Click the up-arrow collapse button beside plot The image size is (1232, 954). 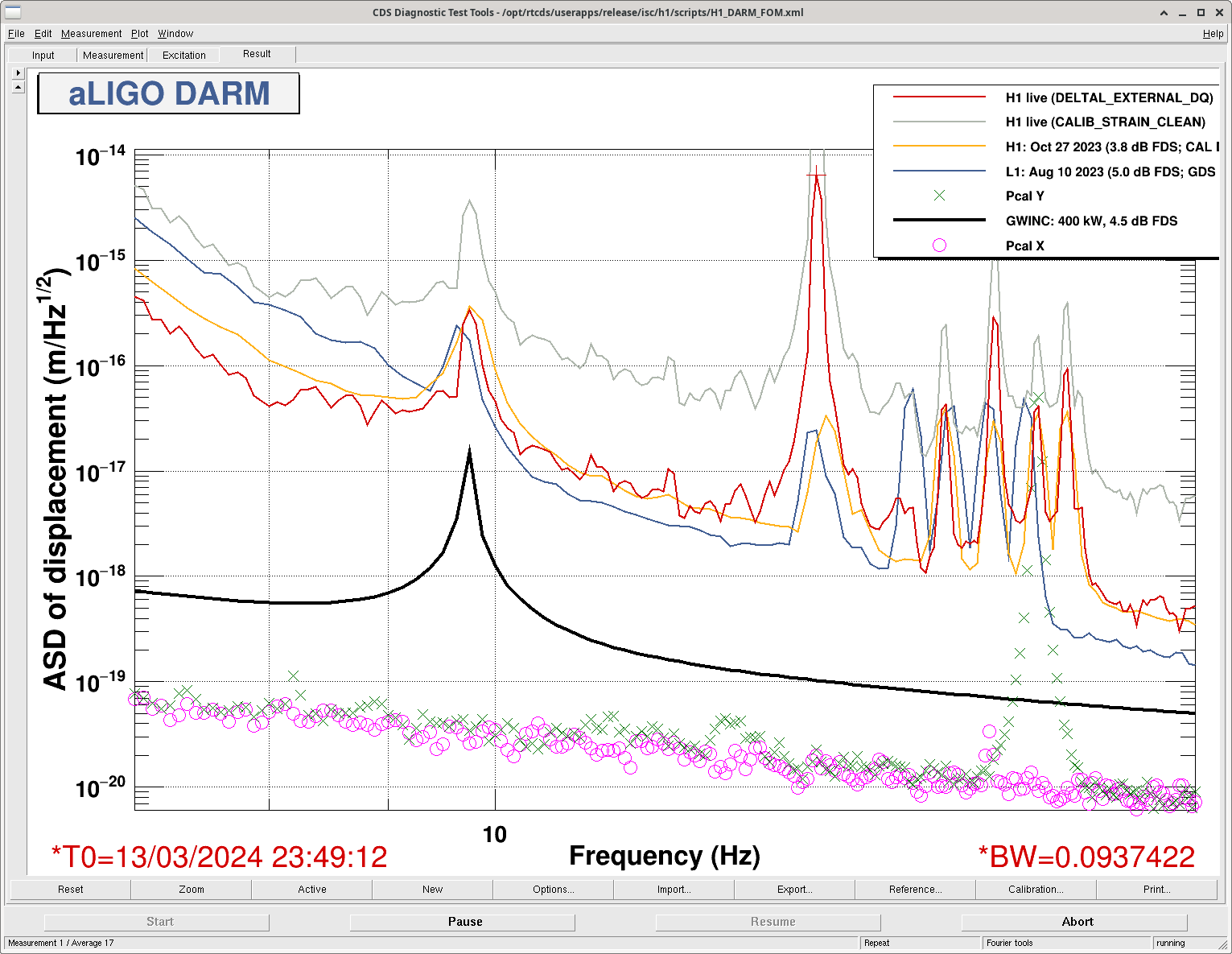pyautogui.click(x=18, y=86)
